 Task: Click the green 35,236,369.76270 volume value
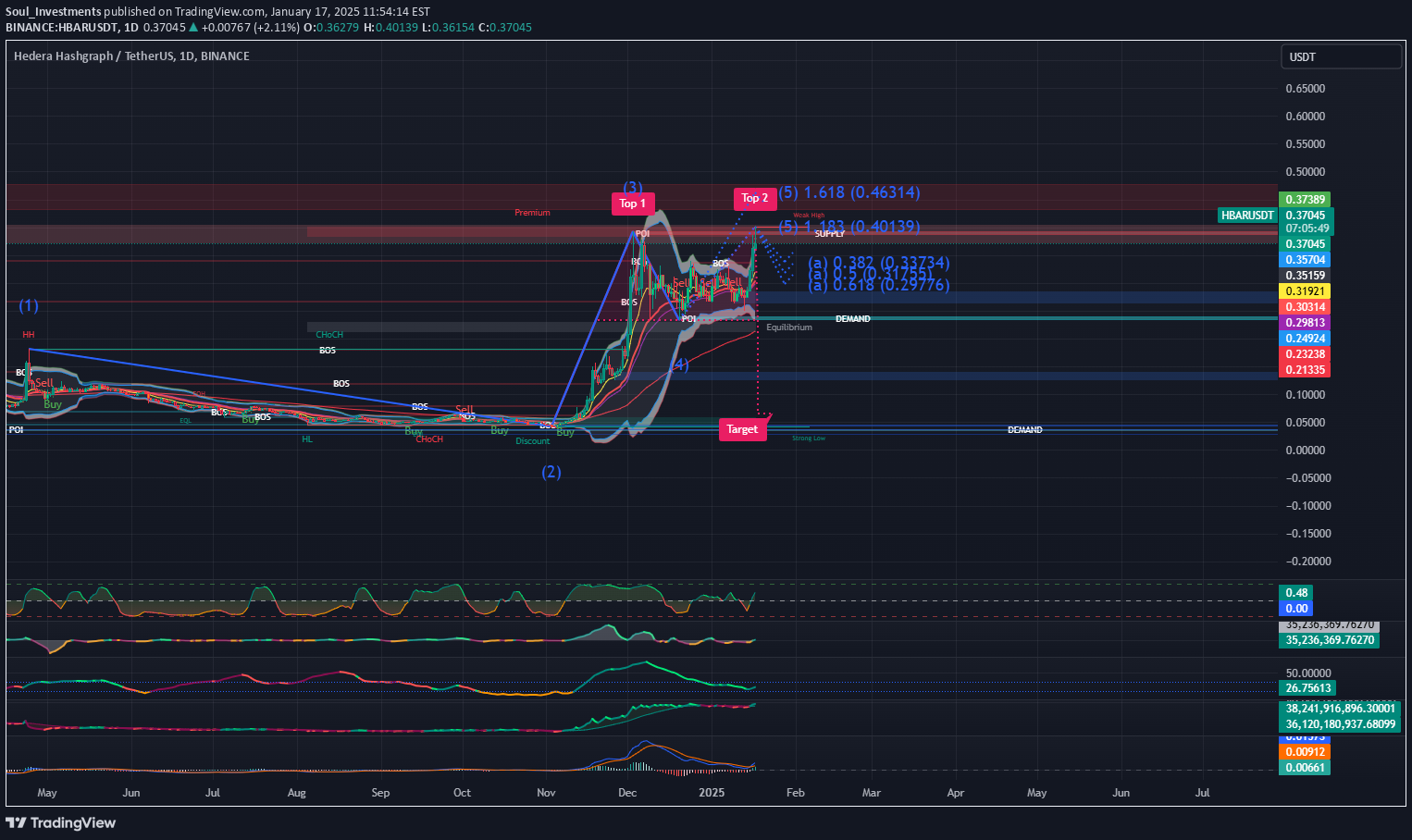pos(1330,640)
